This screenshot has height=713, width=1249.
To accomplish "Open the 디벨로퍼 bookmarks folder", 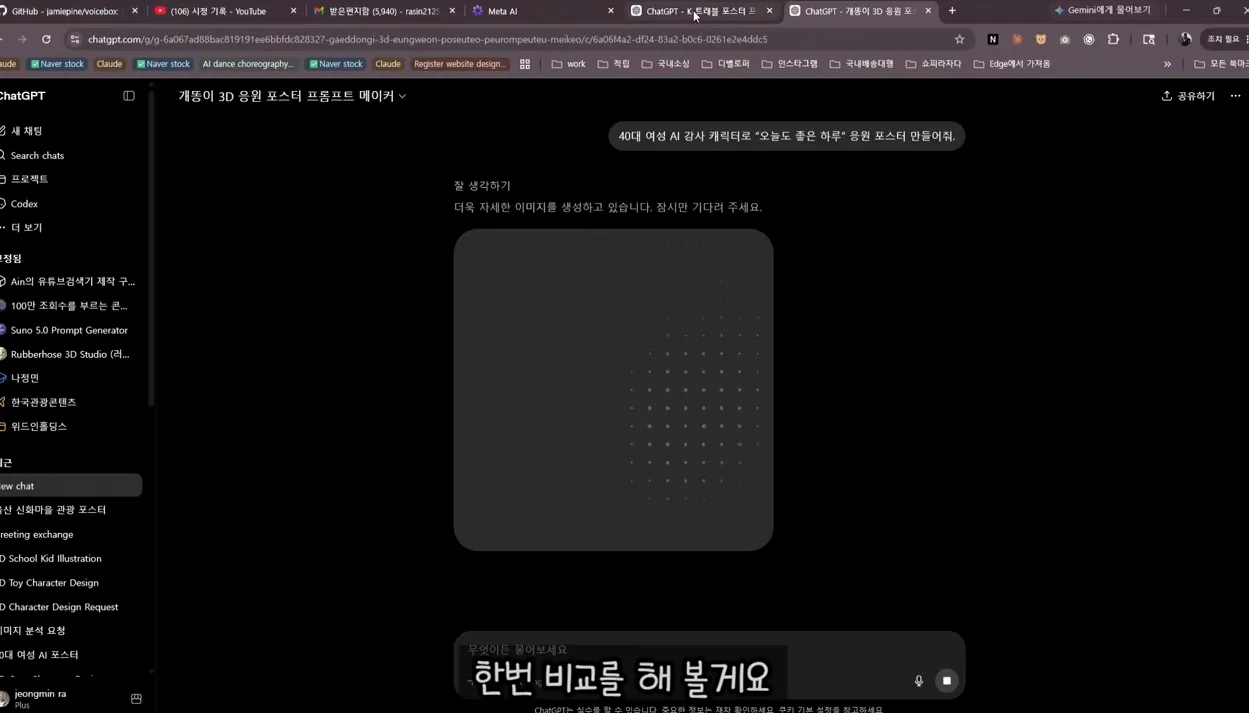I will coord(726,64).
